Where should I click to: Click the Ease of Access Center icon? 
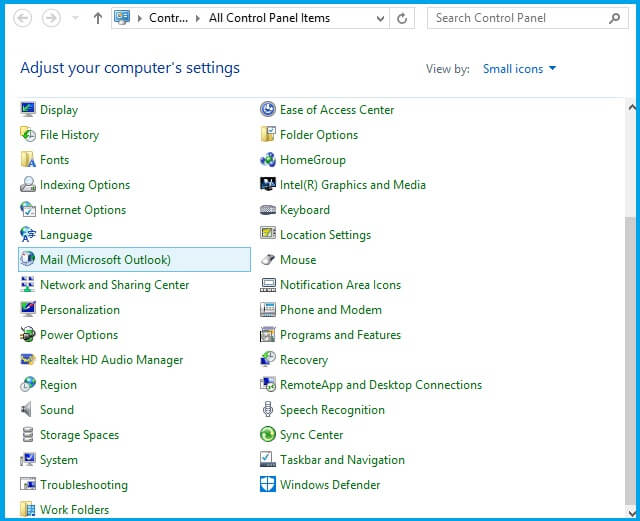click(x=268, y=109)
